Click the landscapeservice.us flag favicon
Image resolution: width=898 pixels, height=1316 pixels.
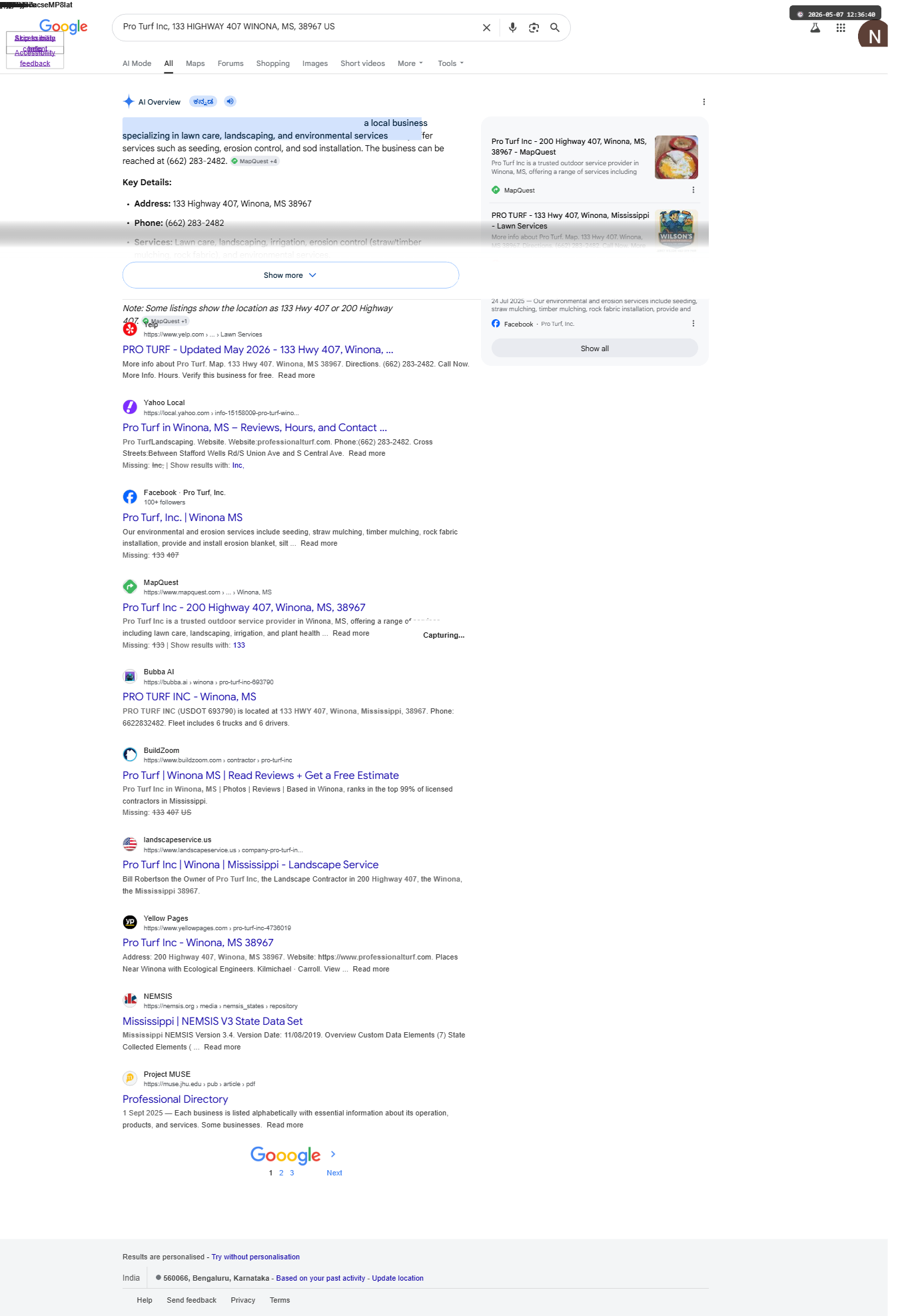click(x=130, y=844)
